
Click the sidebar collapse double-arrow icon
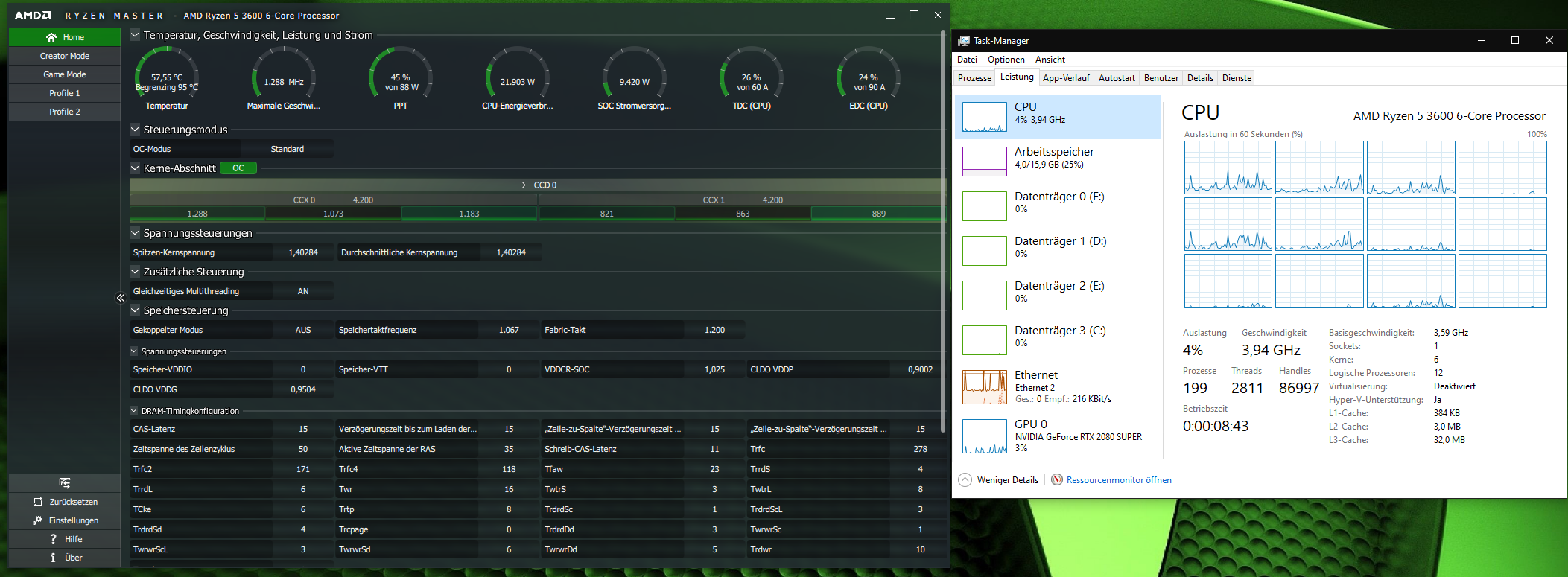121,298
